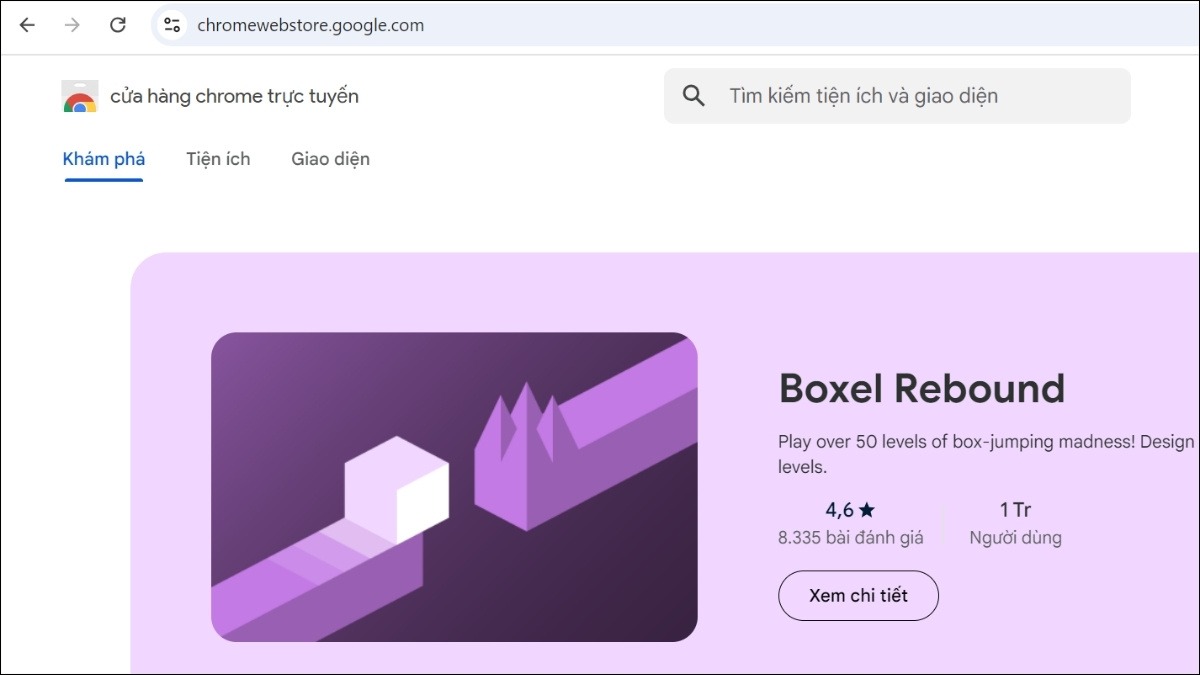Image resolution: width=1200 pixels, height=675 pixels.
Task: Select the chromewebstore.google.com address bar
Action: [675, 25]
